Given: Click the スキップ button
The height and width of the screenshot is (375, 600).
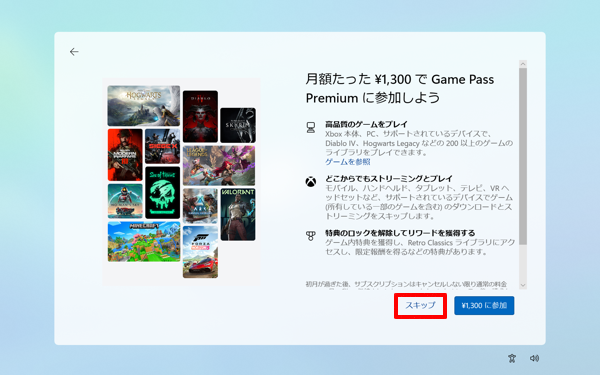Looking at the screenshot, I should tap(421, 306).
